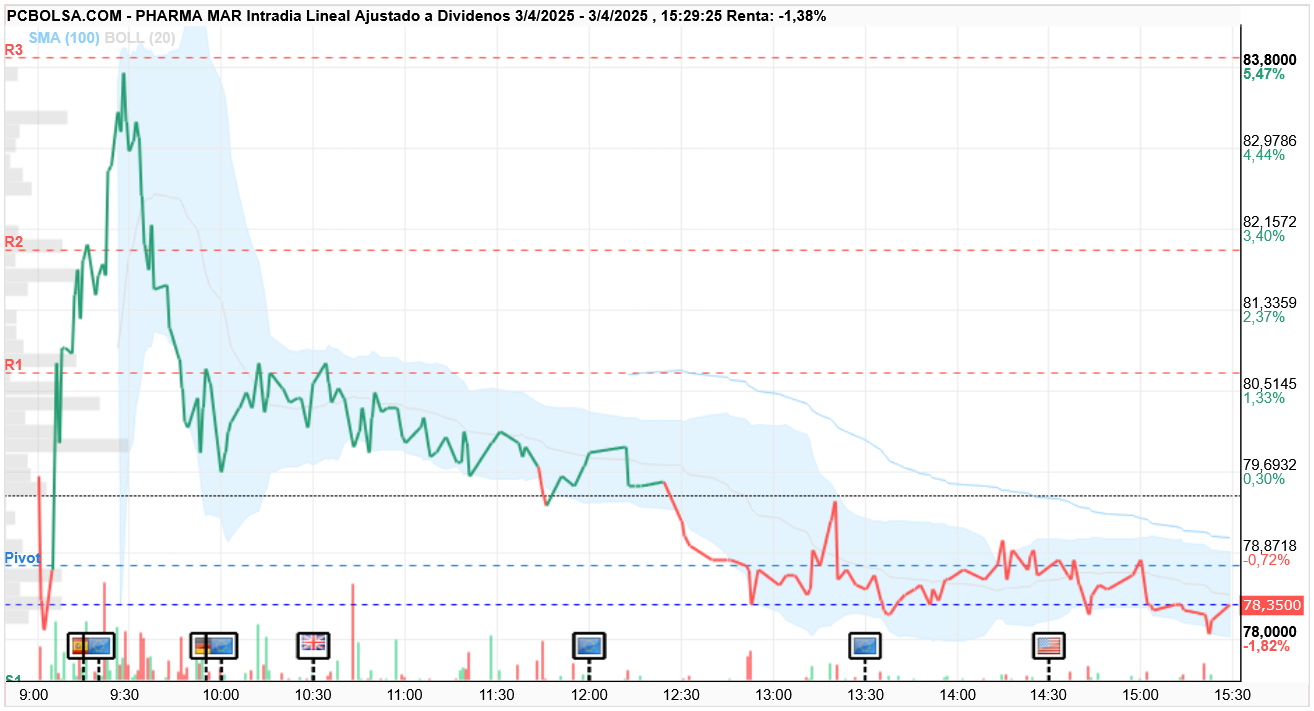
Task: Click the 10:30 time axis label
Action: point(313,694)
